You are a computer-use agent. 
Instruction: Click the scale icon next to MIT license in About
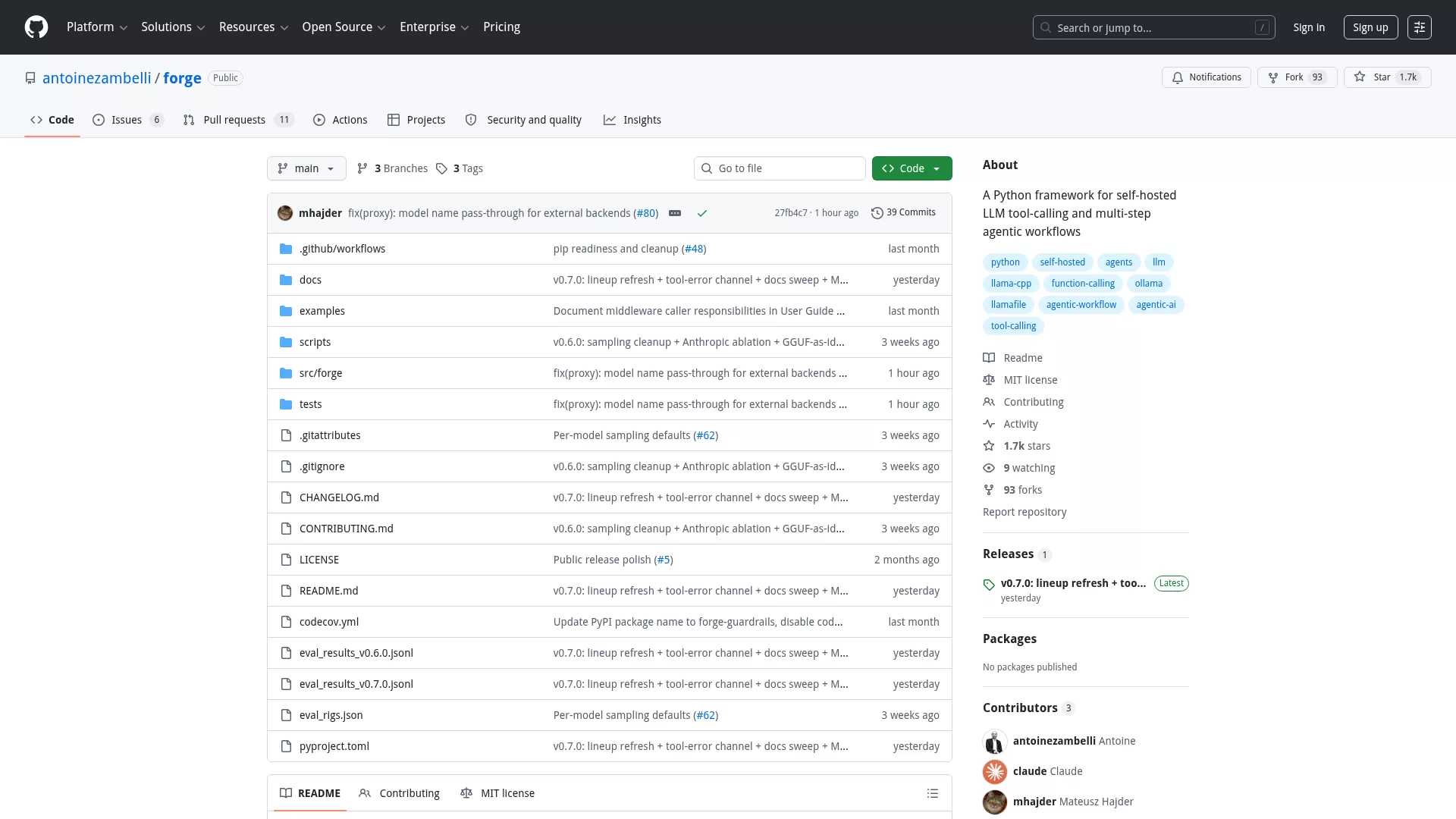[x=989, y=380]
